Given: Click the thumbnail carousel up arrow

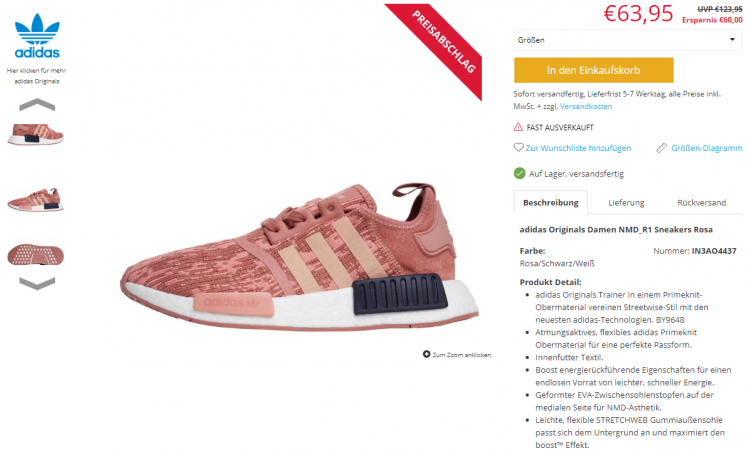Looking at the screenshot, I should click(37, 105).
